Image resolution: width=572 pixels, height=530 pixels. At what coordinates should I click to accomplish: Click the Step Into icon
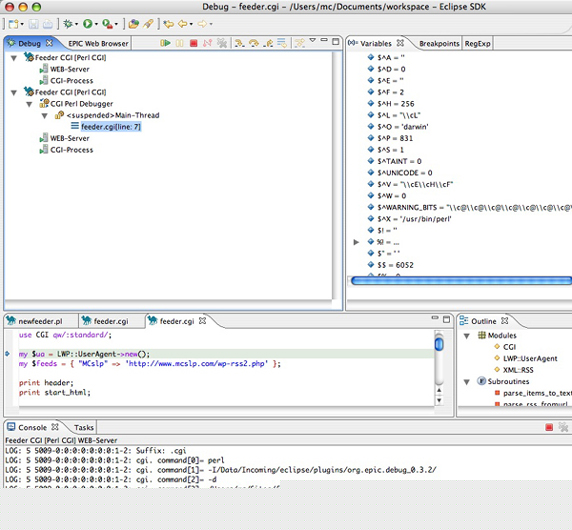(x=239, y=43)
